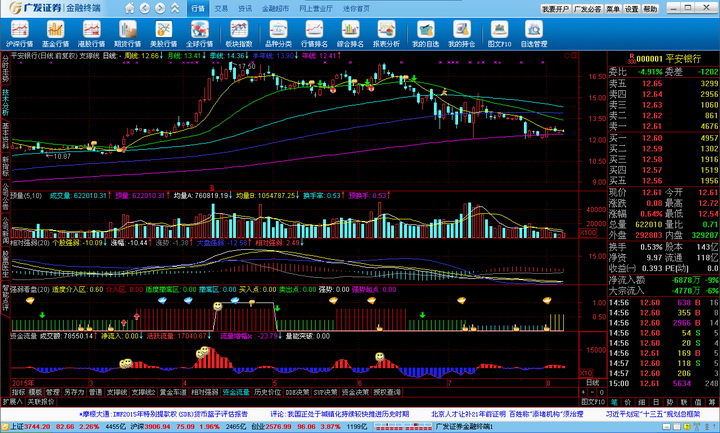Click the chart zoom-in plus button
The width and height of the screenshot is (720, 433).
point(583,392)
